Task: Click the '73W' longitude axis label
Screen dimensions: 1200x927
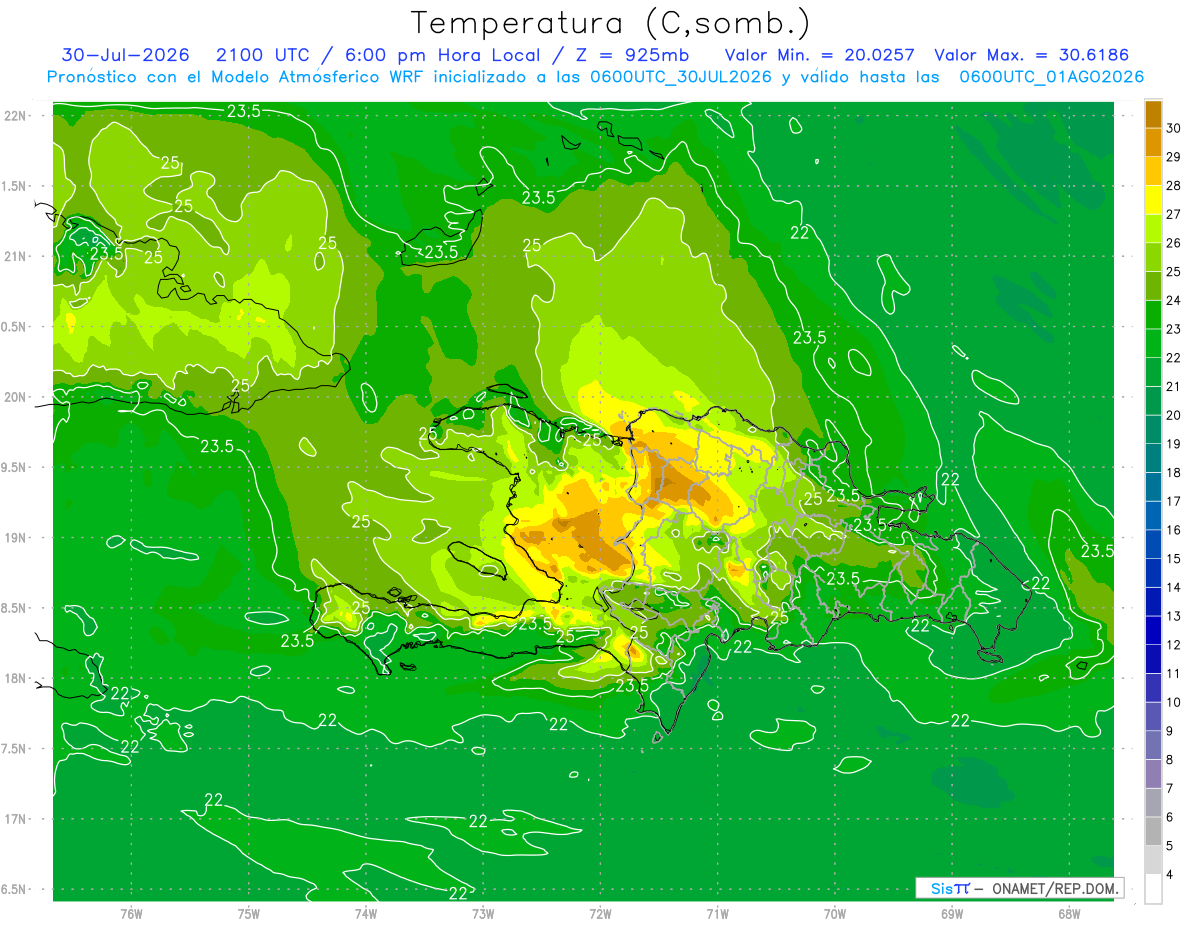Action: (483, 913)
